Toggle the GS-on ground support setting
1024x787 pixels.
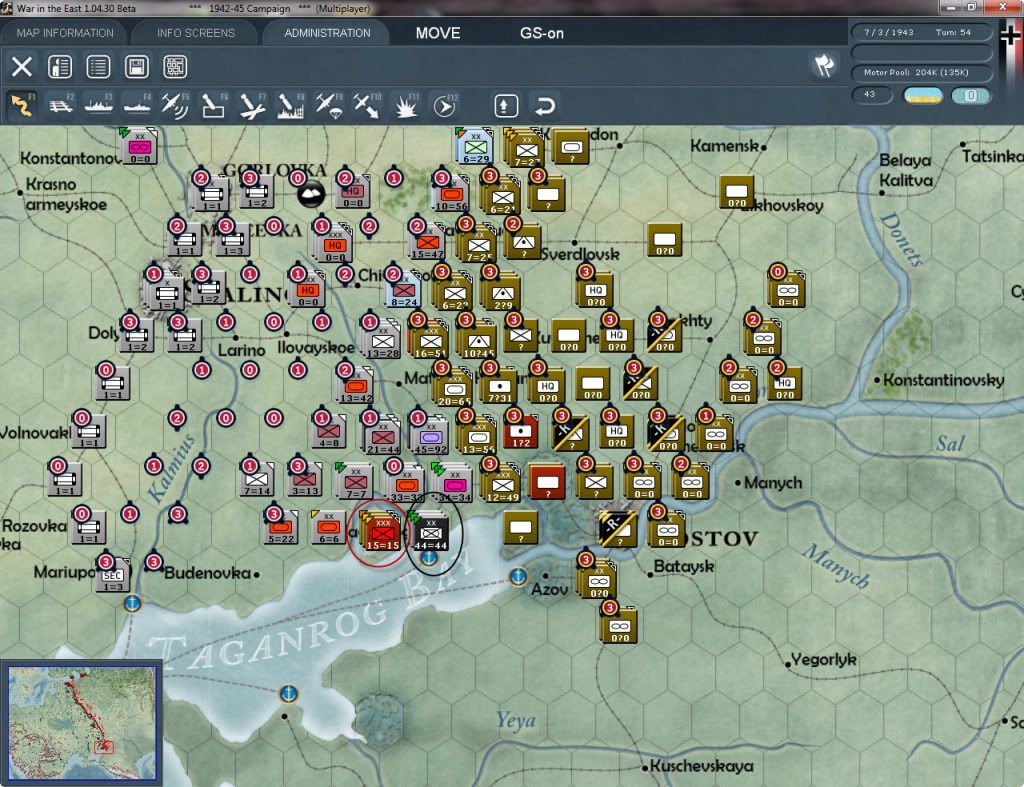click(541, 33)
